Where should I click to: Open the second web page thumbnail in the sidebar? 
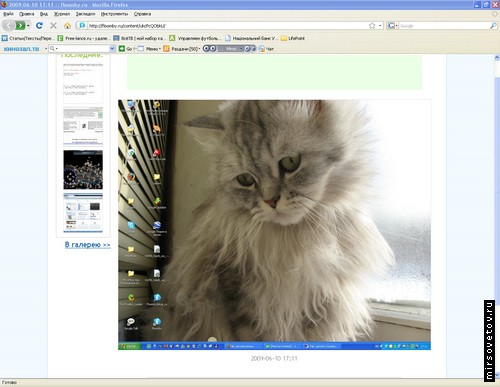[83, 127]
